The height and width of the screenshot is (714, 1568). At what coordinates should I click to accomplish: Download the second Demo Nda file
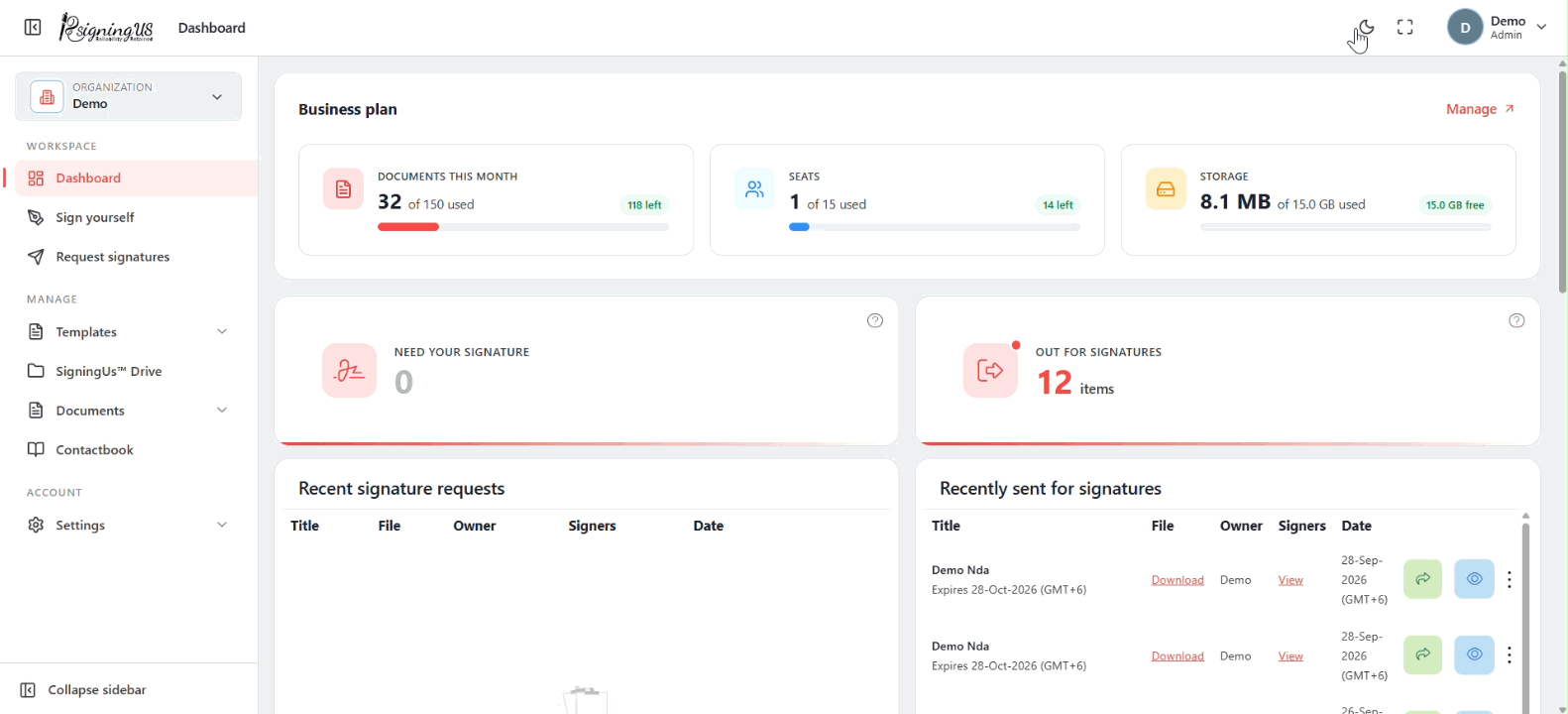pyautogui.click(x=1177, y=655)
